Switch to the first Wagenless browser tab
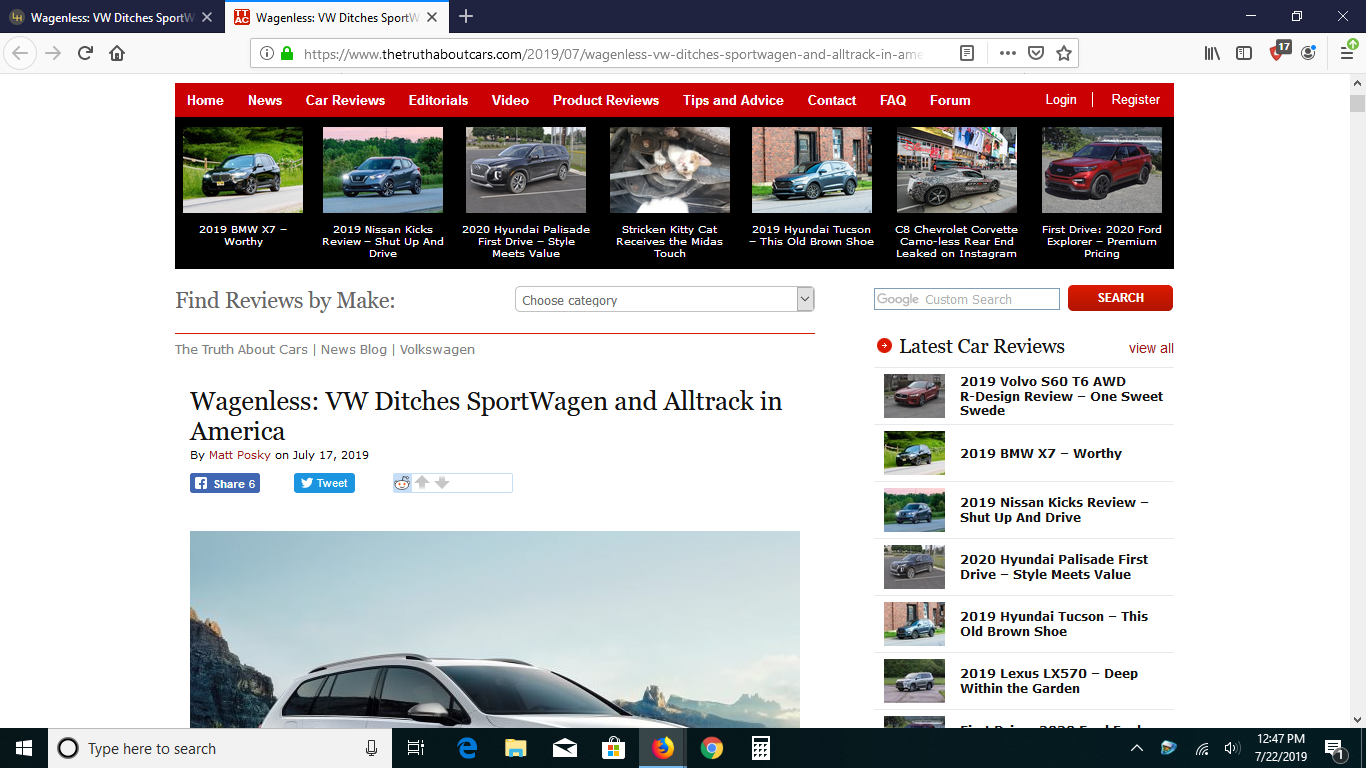The height and width of the screenshot is (768, 1366). click(x=112, y=16)
